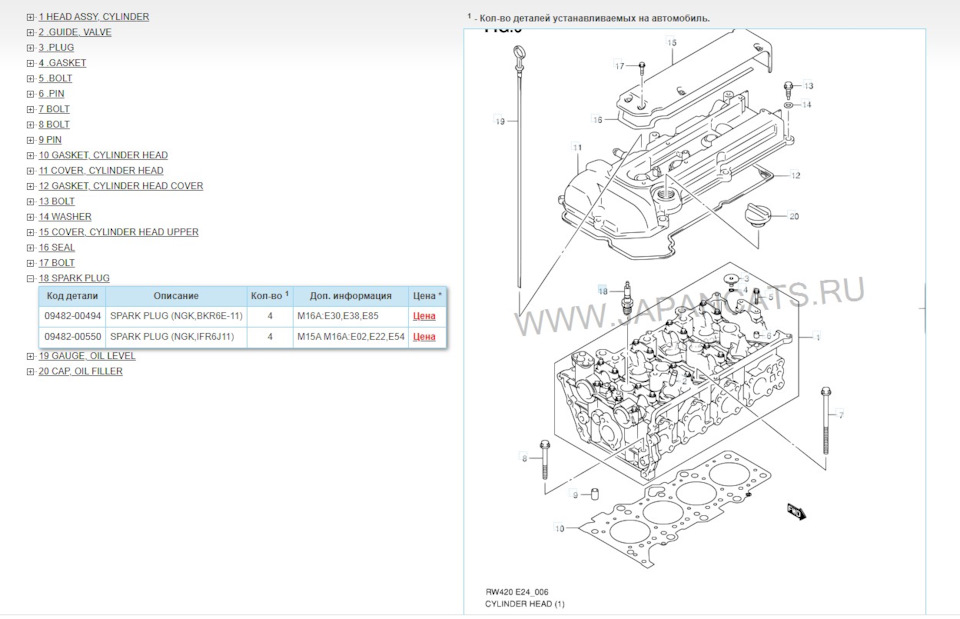Screen dimensions: 960x619
Task: Select part code 09482-00550 cell
Action: click(72, 337)
